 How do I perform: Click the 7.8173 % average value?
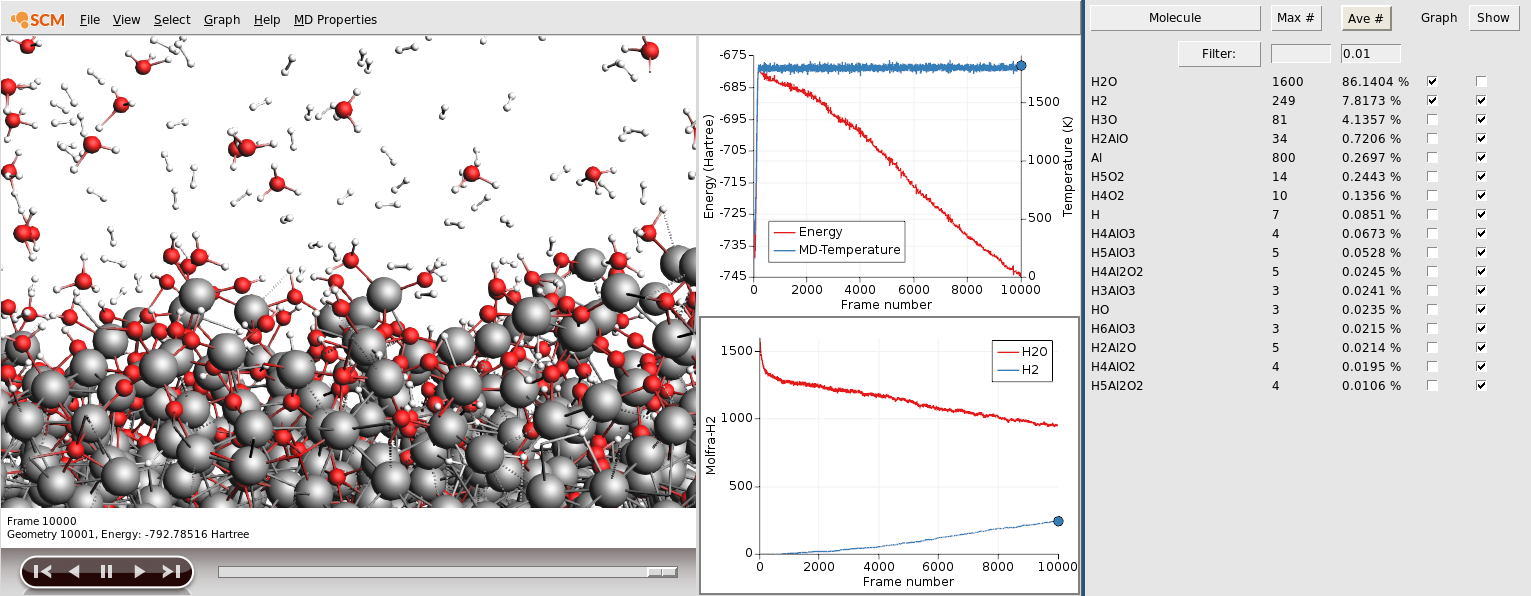coord(1372,101)
